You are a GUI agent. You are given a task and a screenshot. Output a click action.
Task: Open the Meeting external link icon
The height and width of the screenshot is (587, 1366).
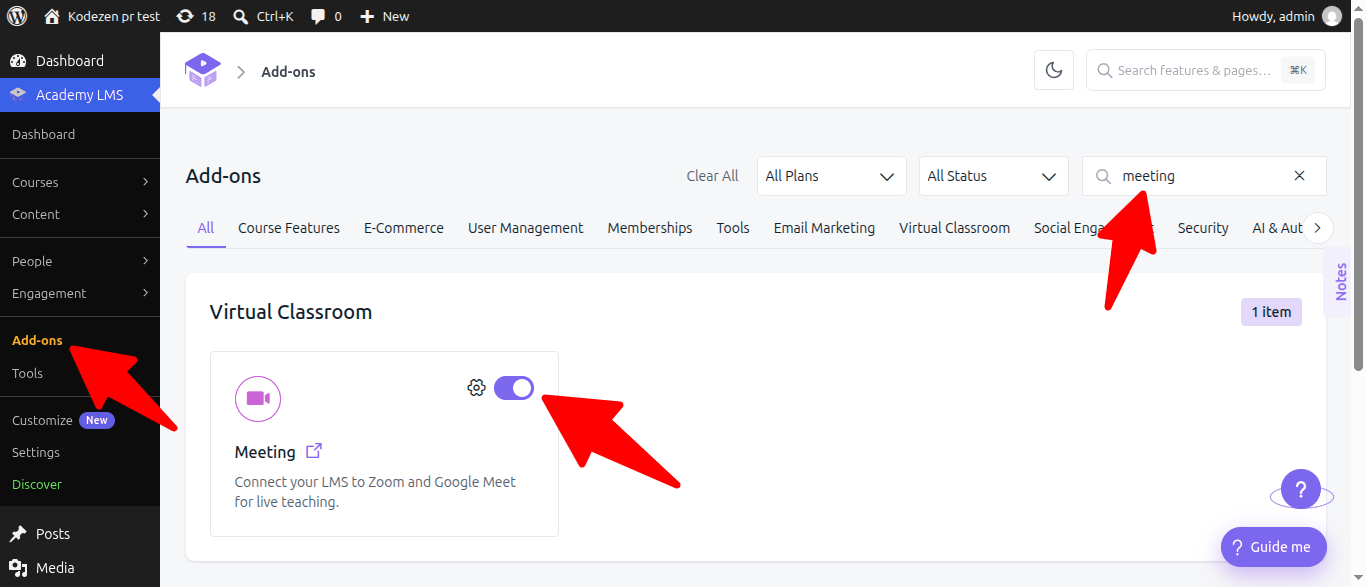[x=314, y=451]
